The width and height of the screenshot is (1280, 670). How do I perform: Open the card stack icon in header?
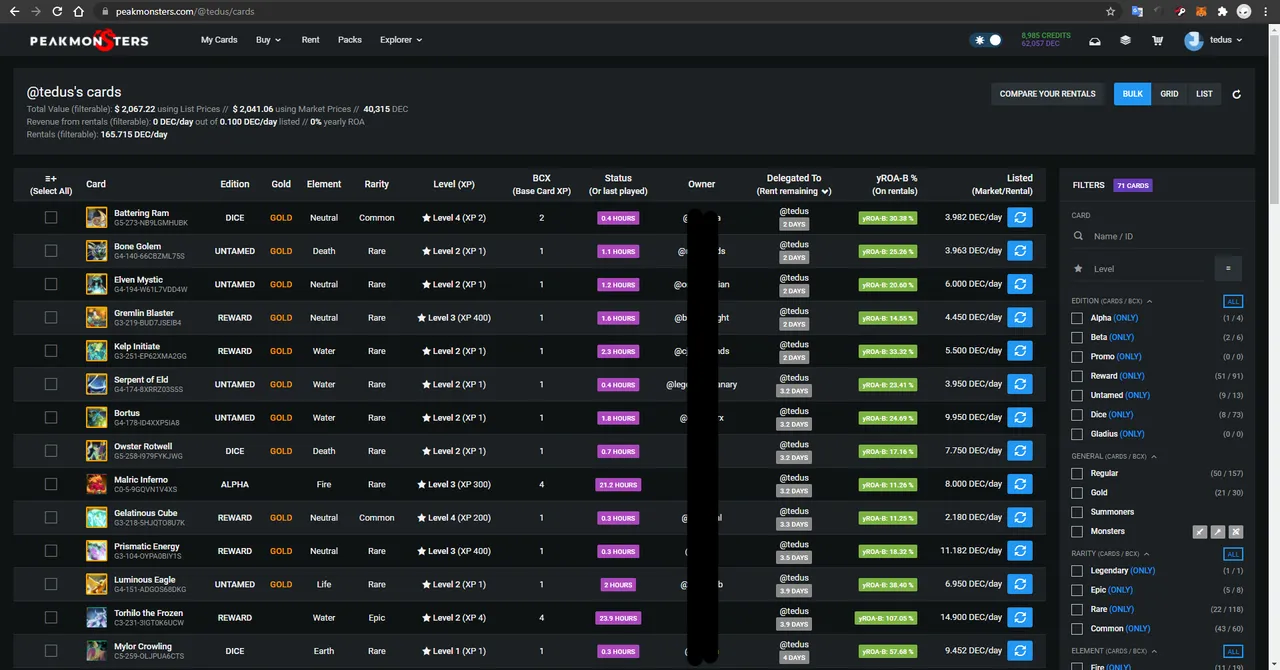click(1125, 41)
